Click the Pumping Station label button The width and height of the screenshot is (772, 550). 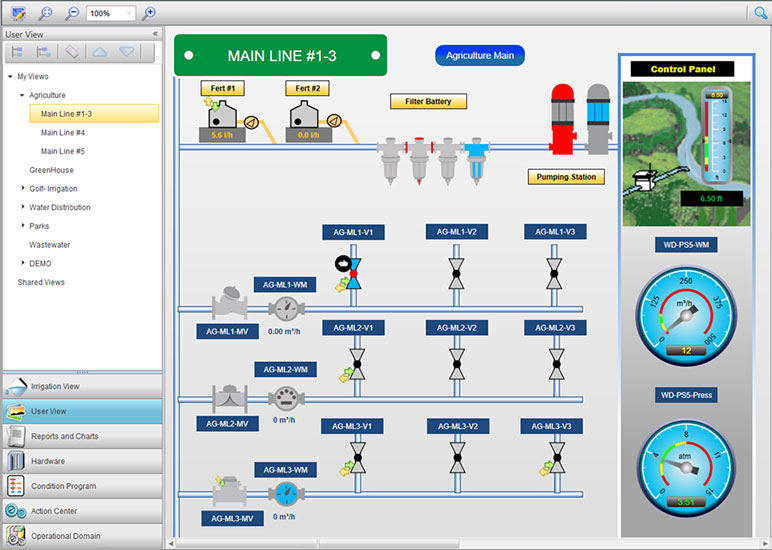click(x=566, y=177)
